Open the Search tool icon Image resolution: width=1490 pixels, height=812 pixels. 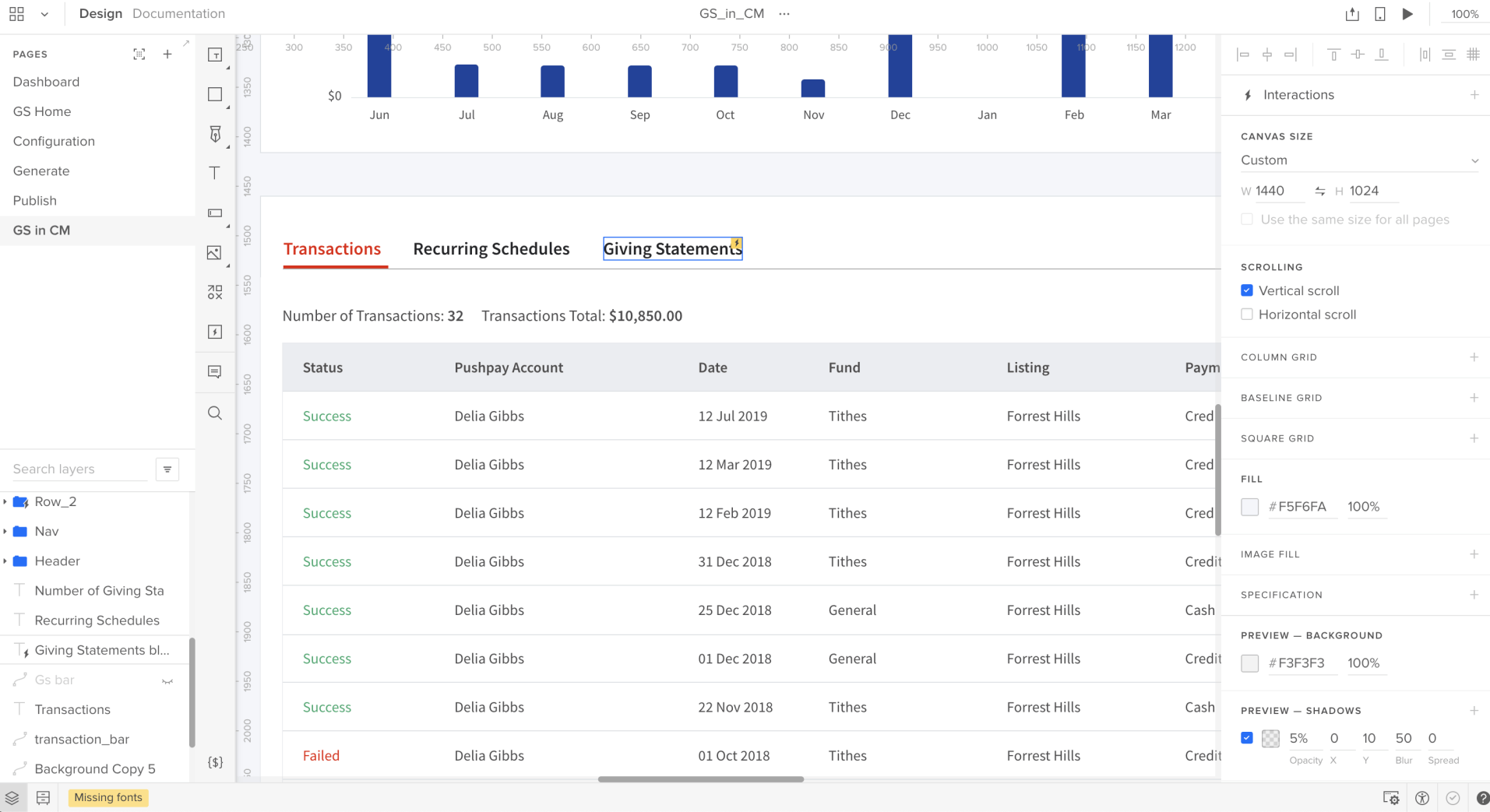tap(215, 413)
